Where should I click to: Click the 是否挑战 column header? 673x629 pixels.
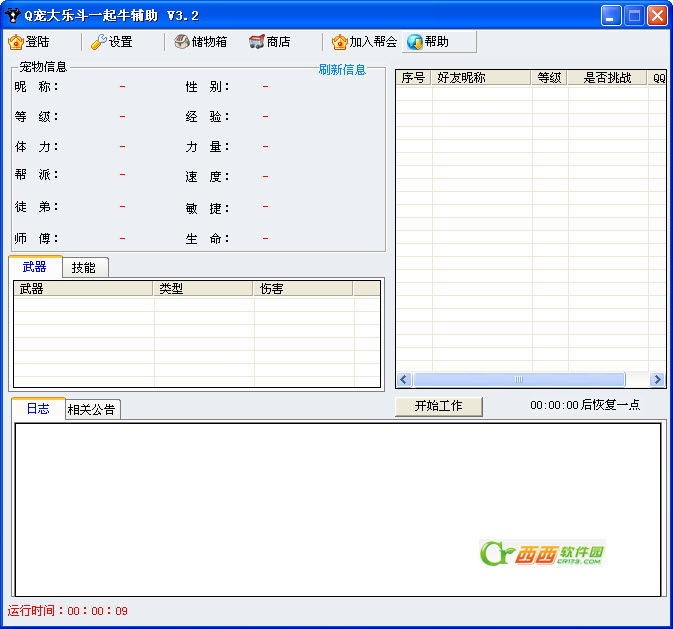point(607,78)
